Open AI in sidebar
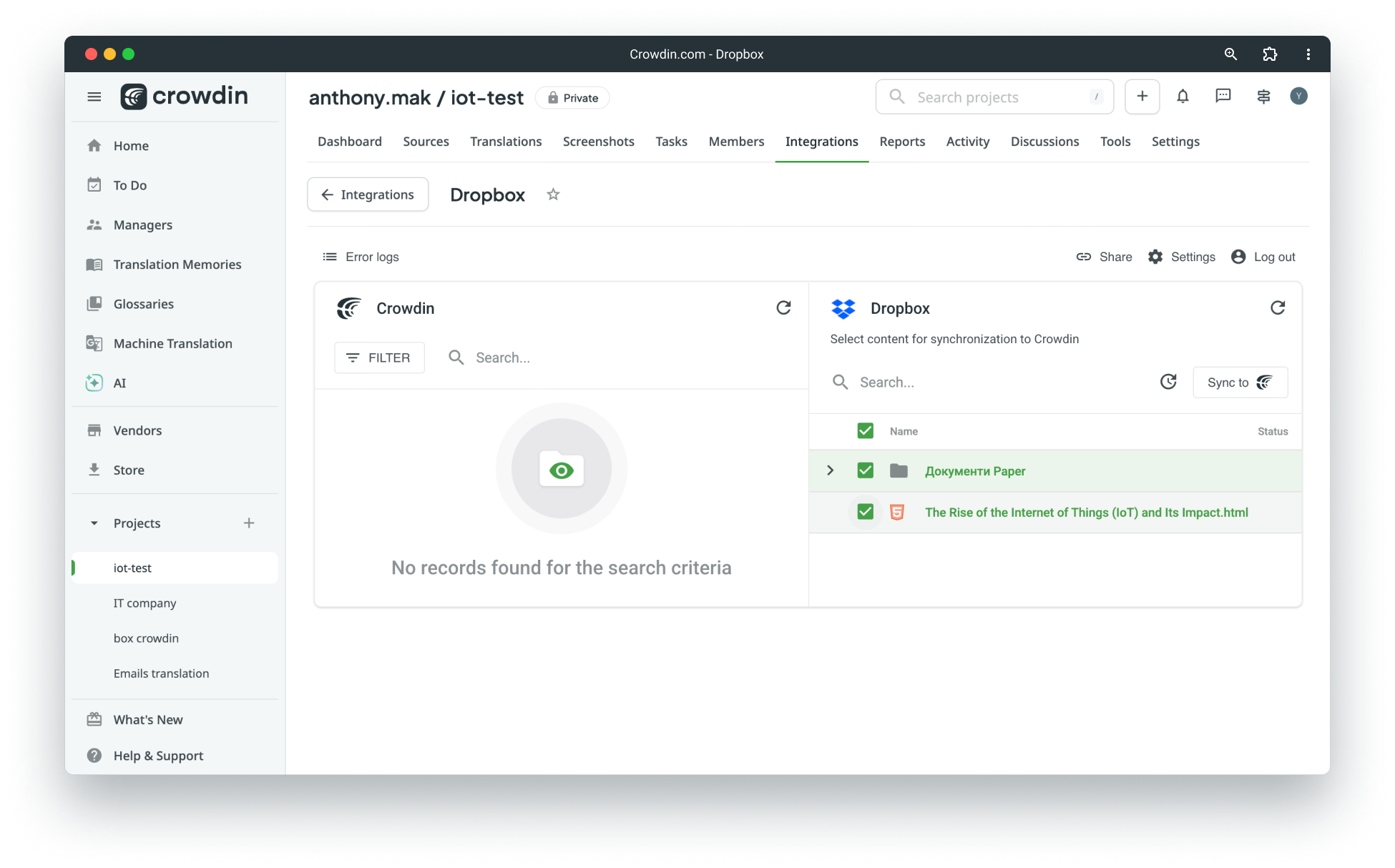Viewport: 1395px width, 868px height. click(175, 383)
